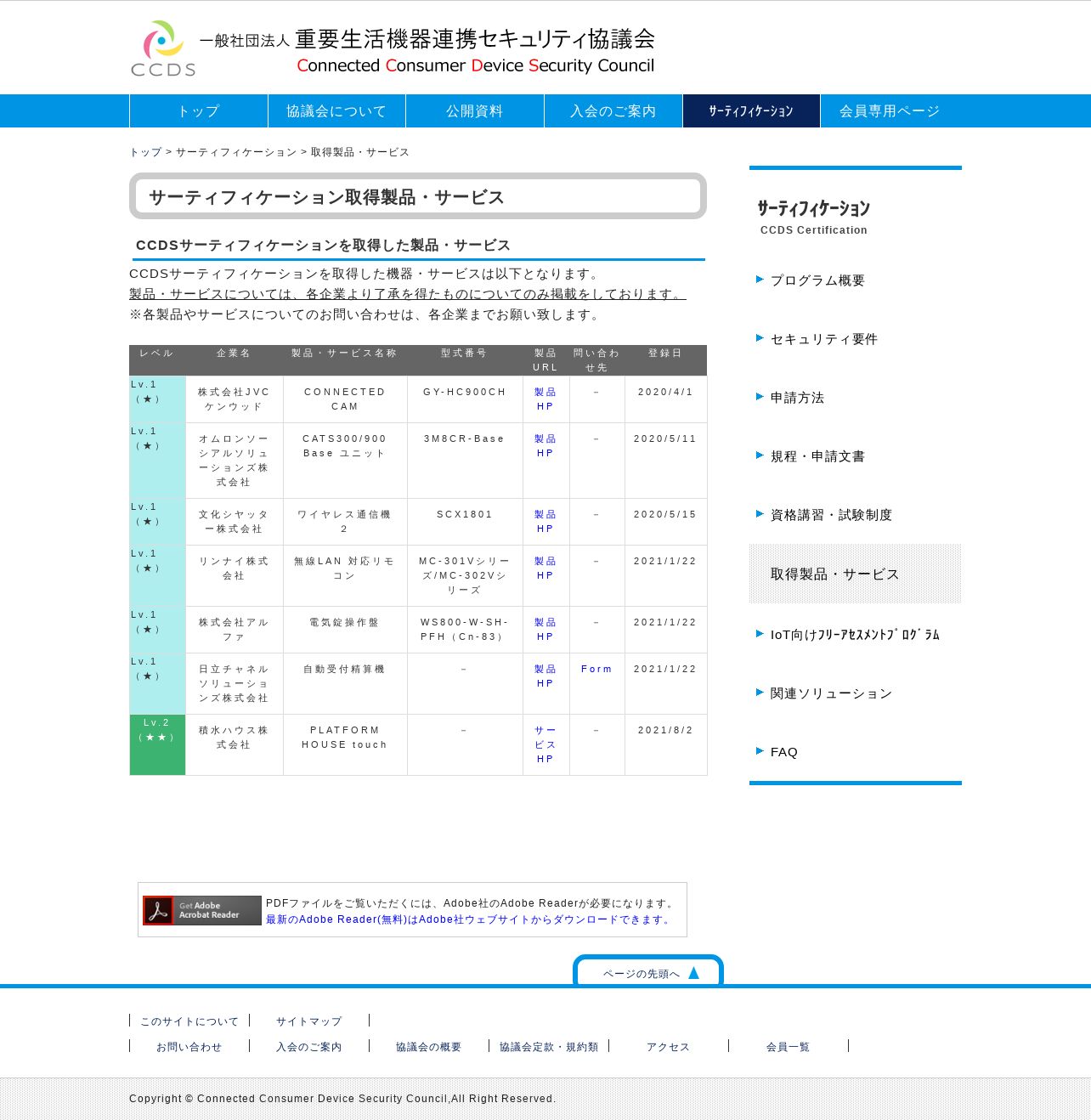This screenshot has width=1091, height=1120.
Task: Open the 協議会について navigation tab
Action: click(336, 111)
